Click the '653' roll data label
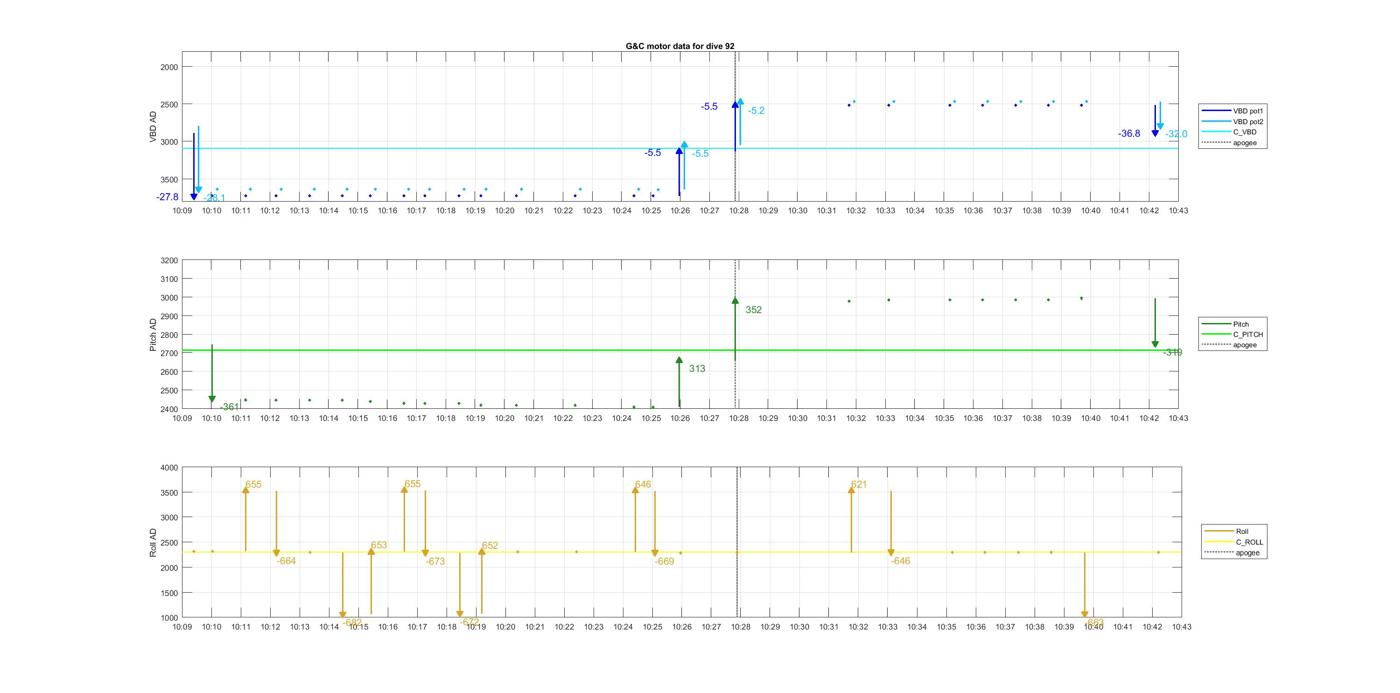The image size is (1400, 693). pos(379,545)
